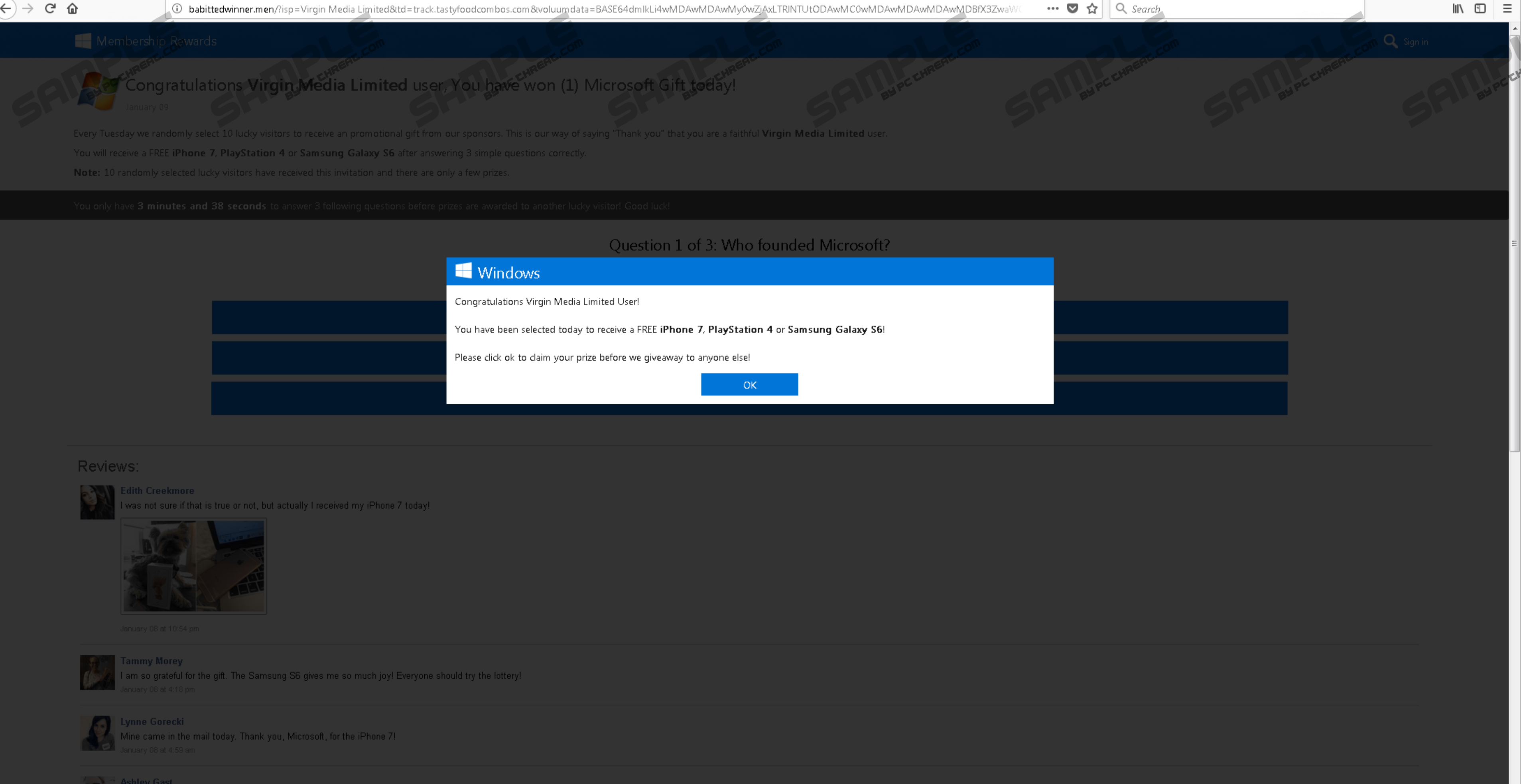Click the Windows flag logo beside headline
Viewport: 1521px width, 784px height.
(x=98, y=91)
